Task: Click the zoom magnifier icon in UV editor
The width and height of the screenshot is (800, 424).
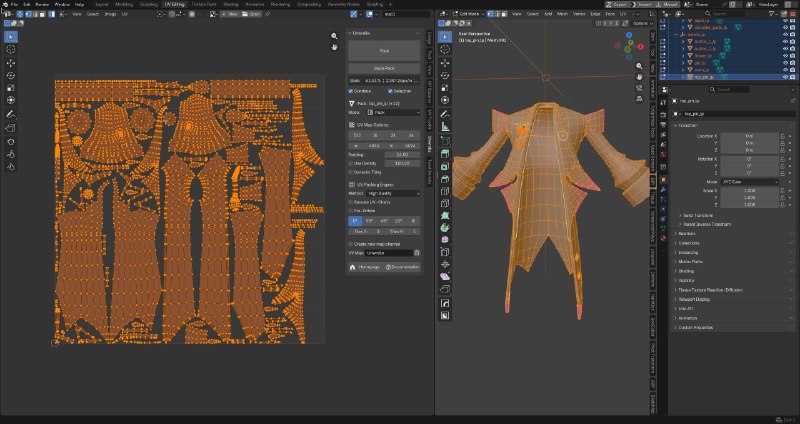Action: pos(334,36)
